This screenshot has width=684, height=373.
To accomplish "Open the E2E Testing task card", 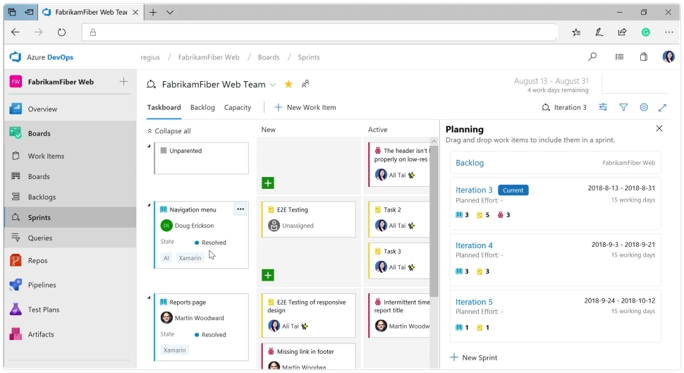I will click(x=308, y=219).
